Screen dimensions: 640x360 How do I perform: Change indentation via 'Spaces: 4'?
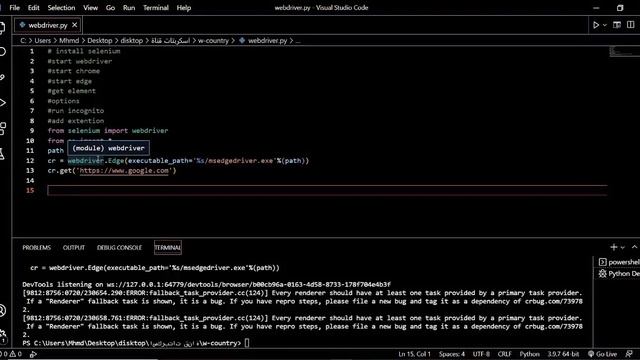452,354
